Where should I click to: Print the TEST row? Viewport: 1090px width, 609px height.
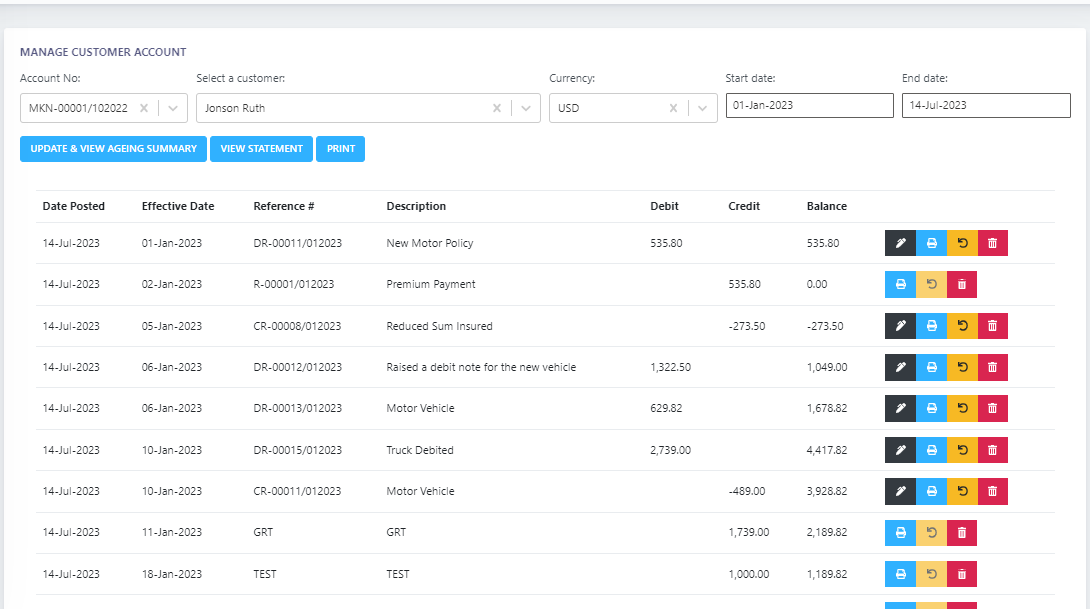coord(900,574)
